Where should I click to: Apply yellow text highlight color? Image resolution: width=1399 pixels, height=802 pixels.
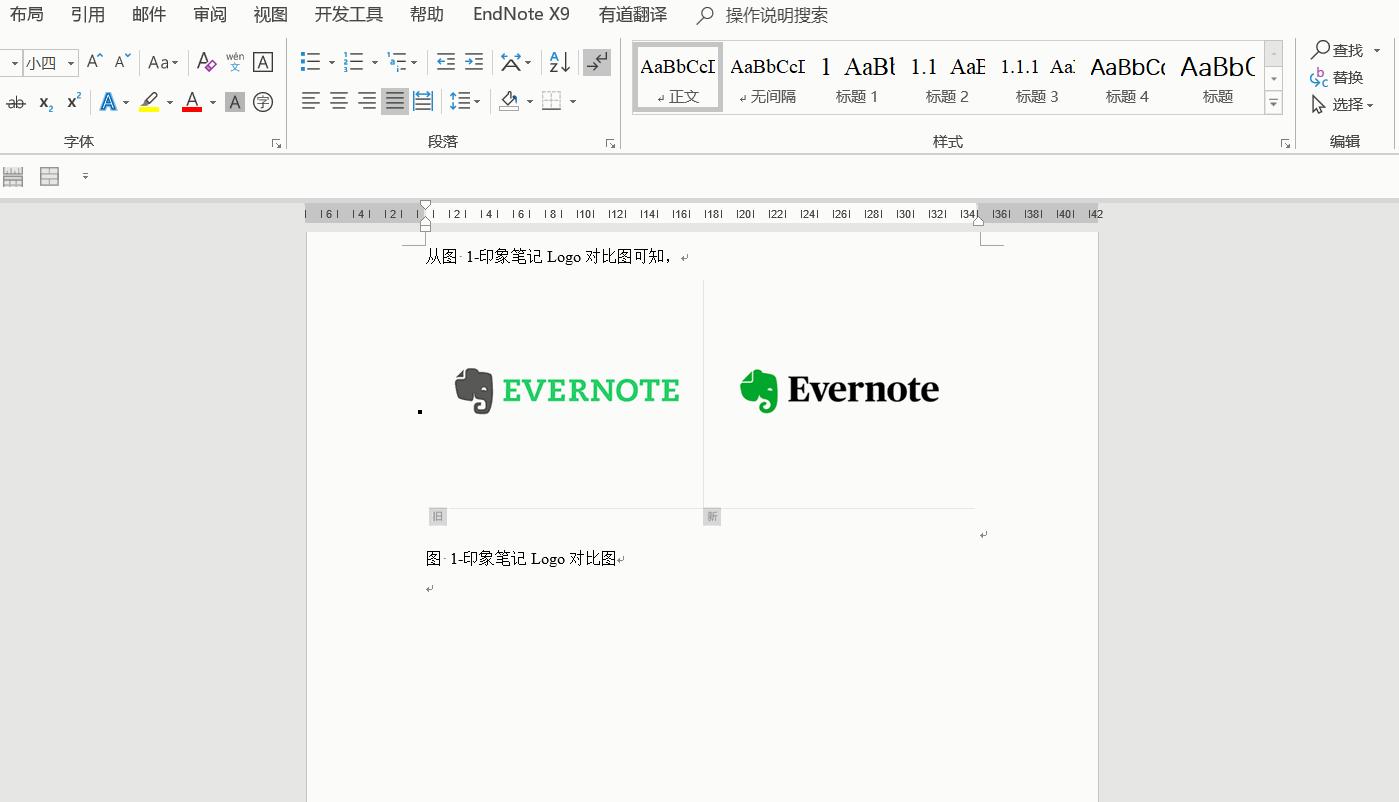149,102
